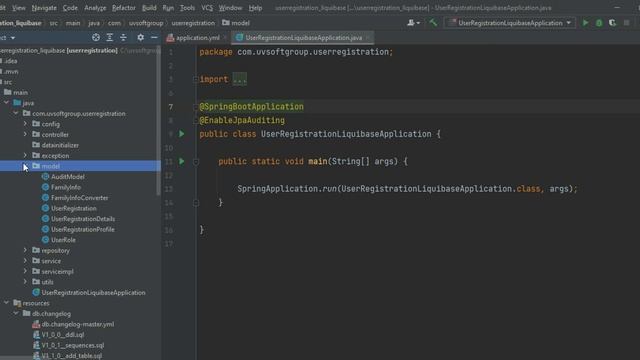Click uvsoftgroup breadcrumb in navigation bar
Image resolution: width=640 pixels, height=360 pixels.
click(146, 23)
